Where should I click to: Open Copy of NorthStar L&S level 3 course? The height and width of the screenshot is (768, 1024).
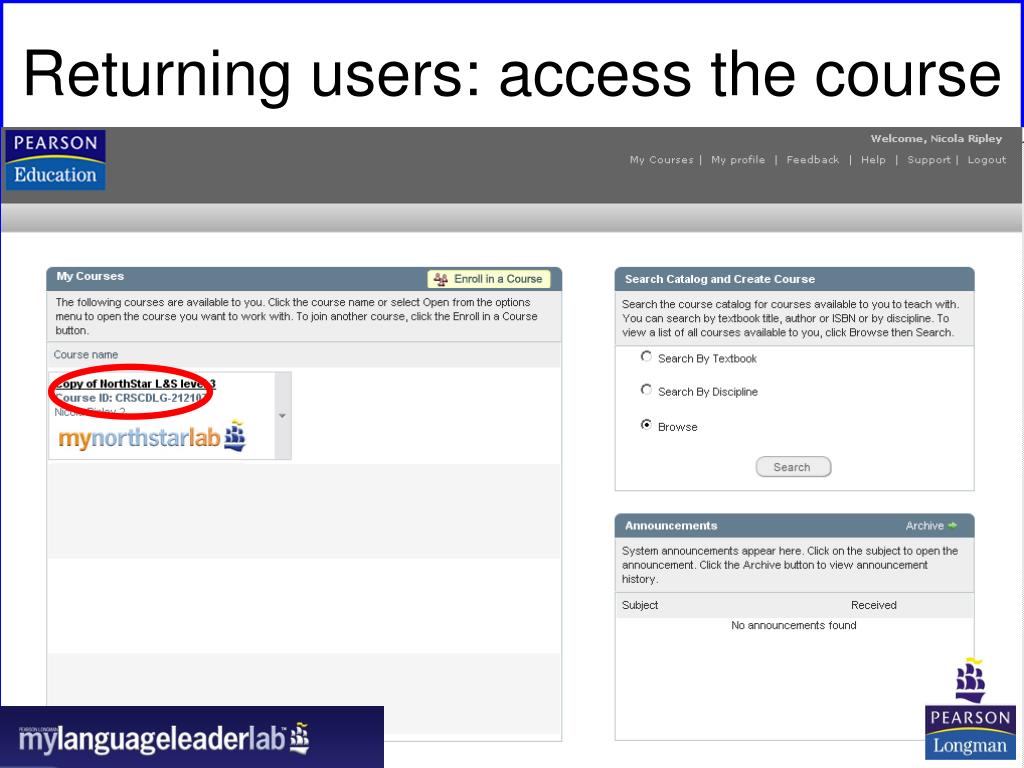(x=135, y=383)
